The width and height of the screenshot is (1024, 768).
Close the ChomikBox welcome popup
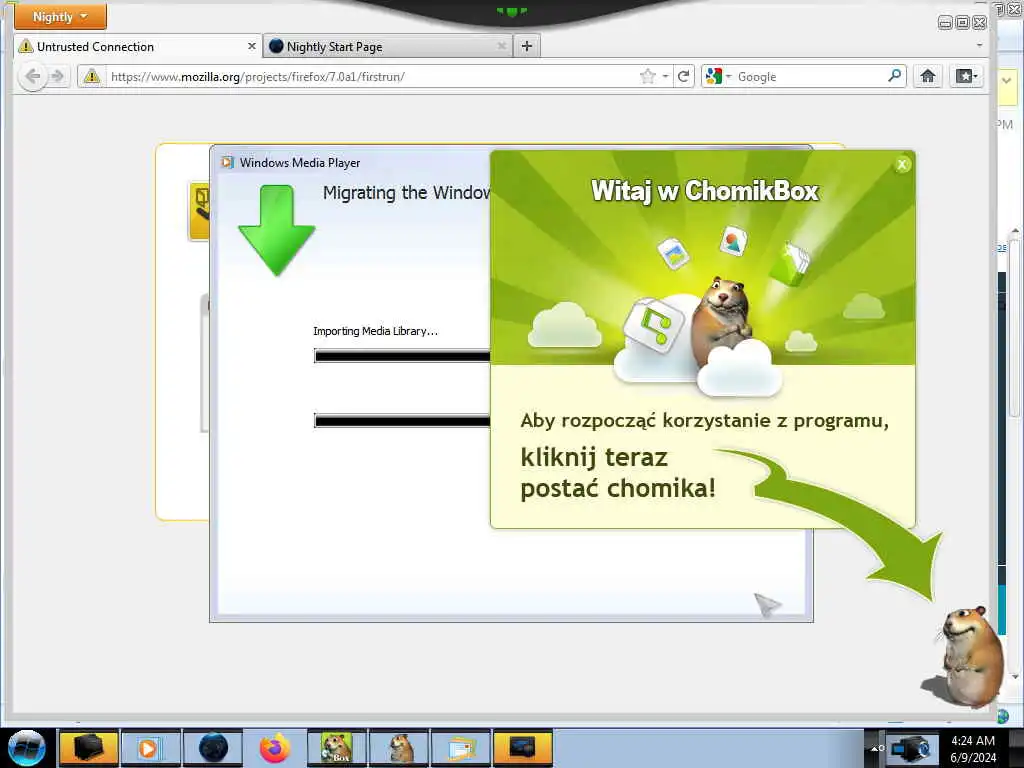(902, 165)
